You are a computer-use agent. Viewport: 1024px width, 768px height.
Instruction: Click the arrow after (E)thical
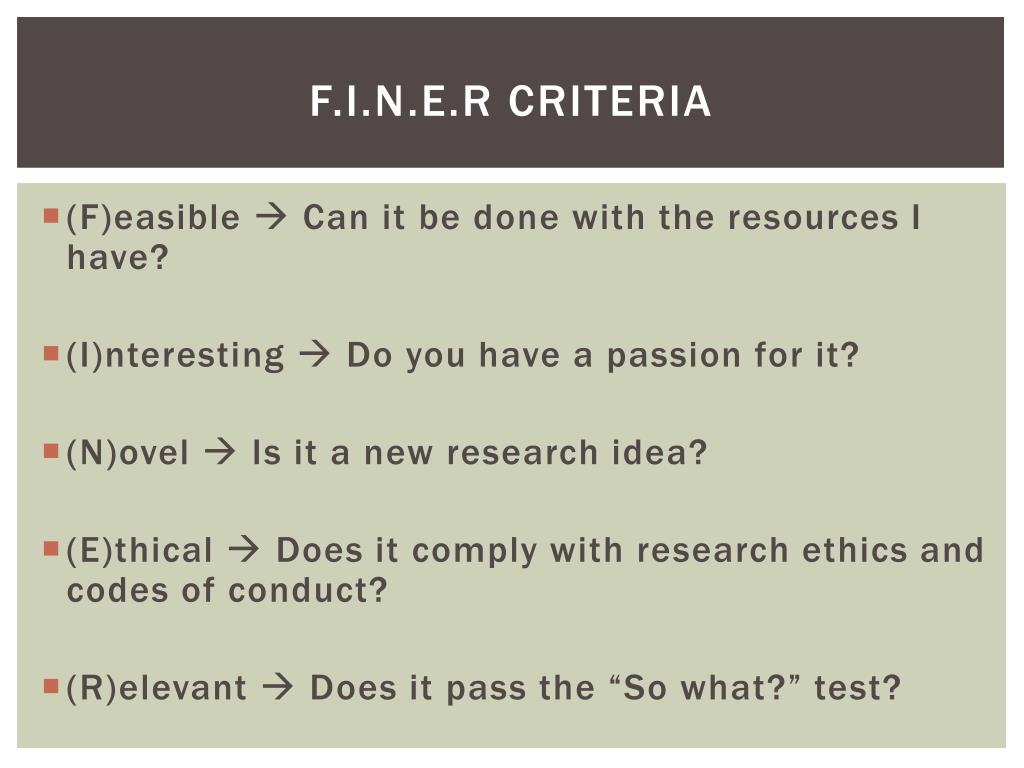tap(244, 549)
